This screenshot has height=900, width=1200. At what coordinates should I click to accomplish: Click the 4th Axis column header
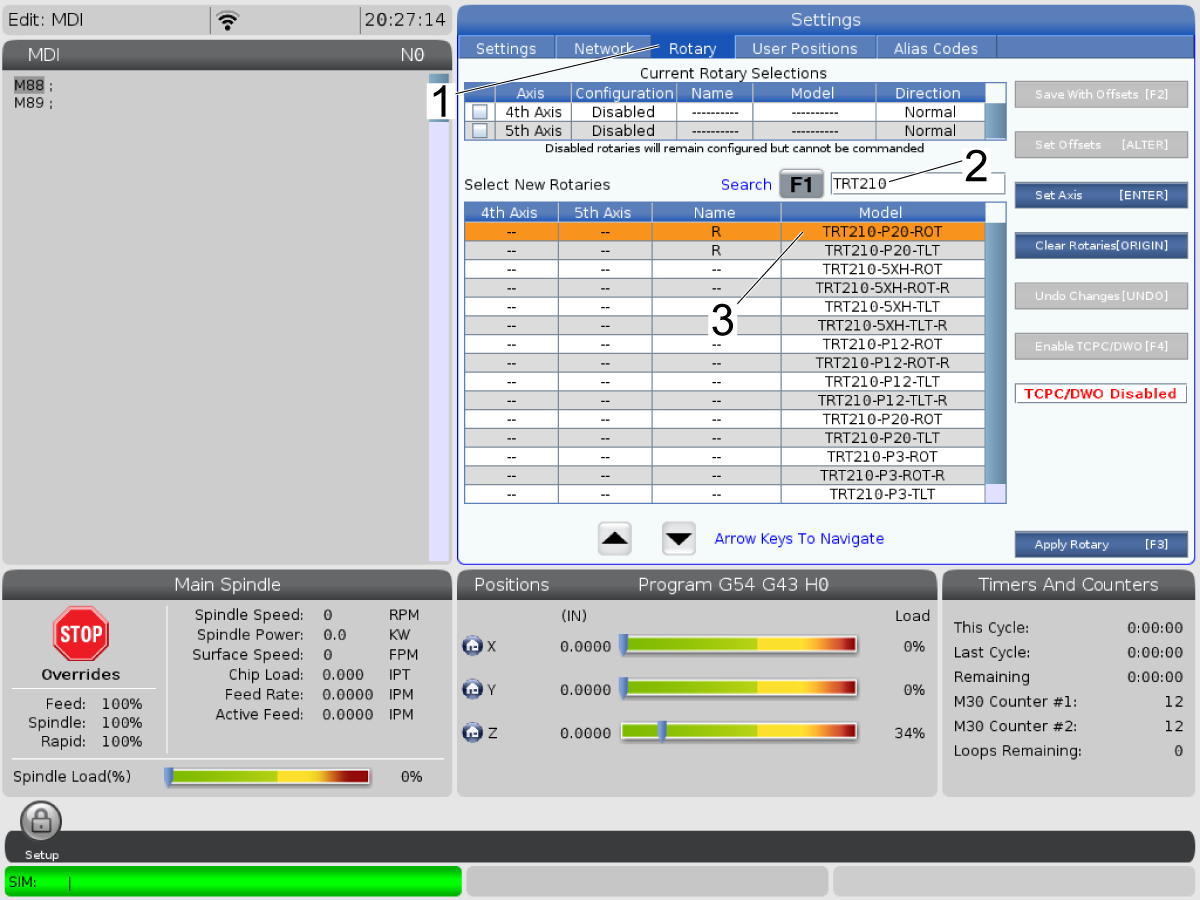coord(509,212)
